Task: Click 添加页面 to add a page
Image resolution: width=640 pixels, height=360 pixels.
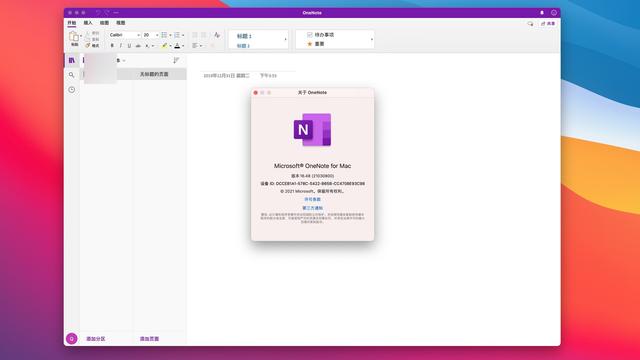Action: [x=149, y=339]
